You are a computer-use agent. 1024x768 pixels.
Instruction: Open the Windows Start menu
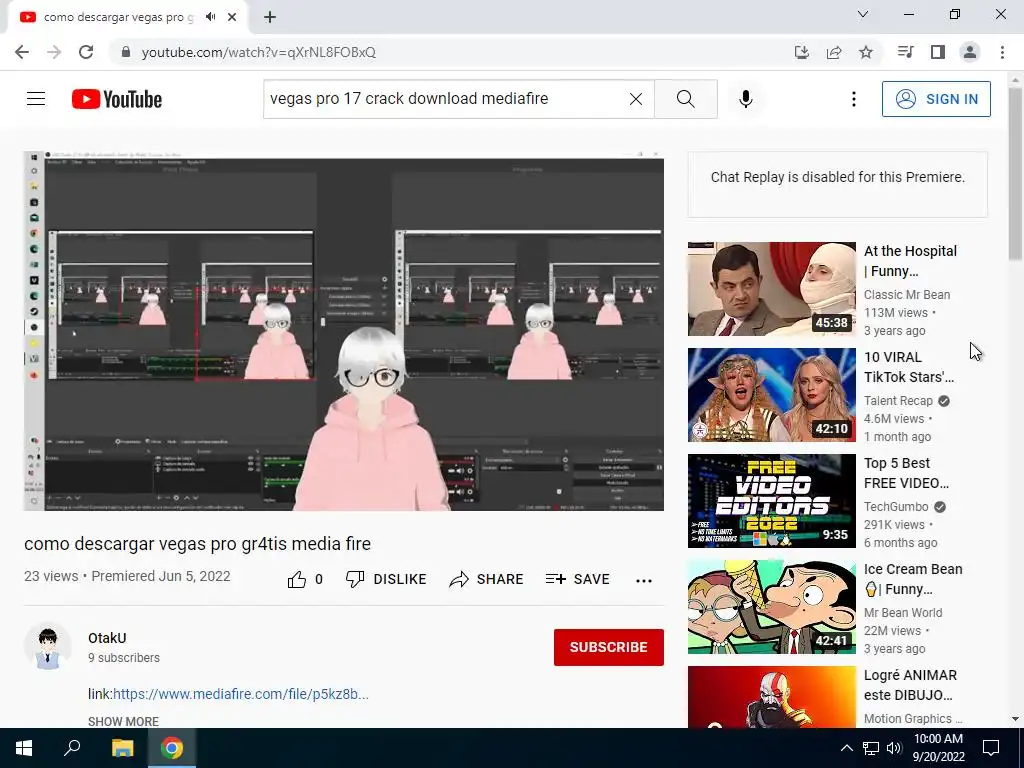tap(24, 748)
